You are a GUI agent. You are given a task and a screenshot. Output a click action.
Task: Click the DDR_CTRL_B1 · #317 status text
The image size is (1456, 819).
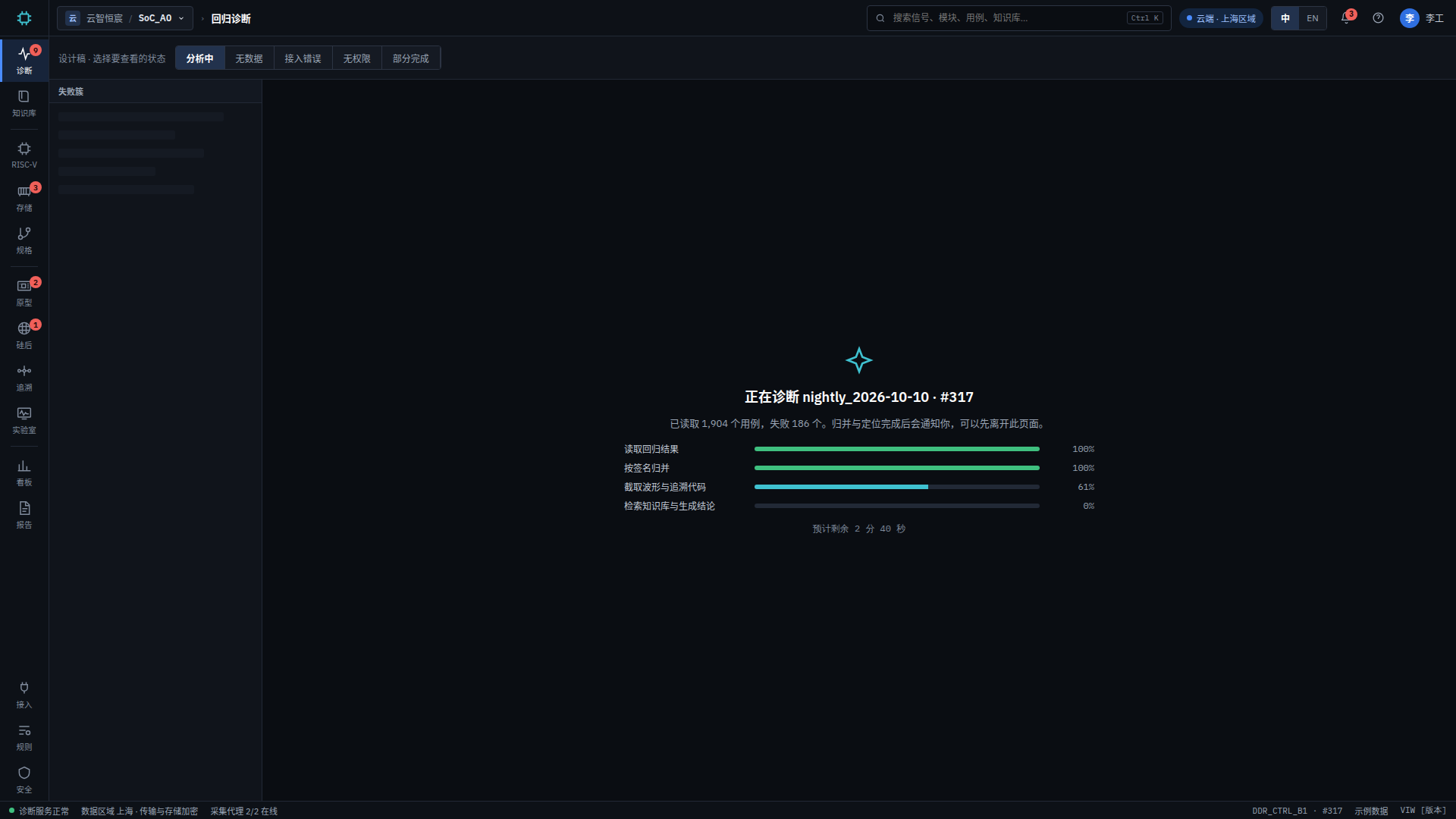[1297, 811]
